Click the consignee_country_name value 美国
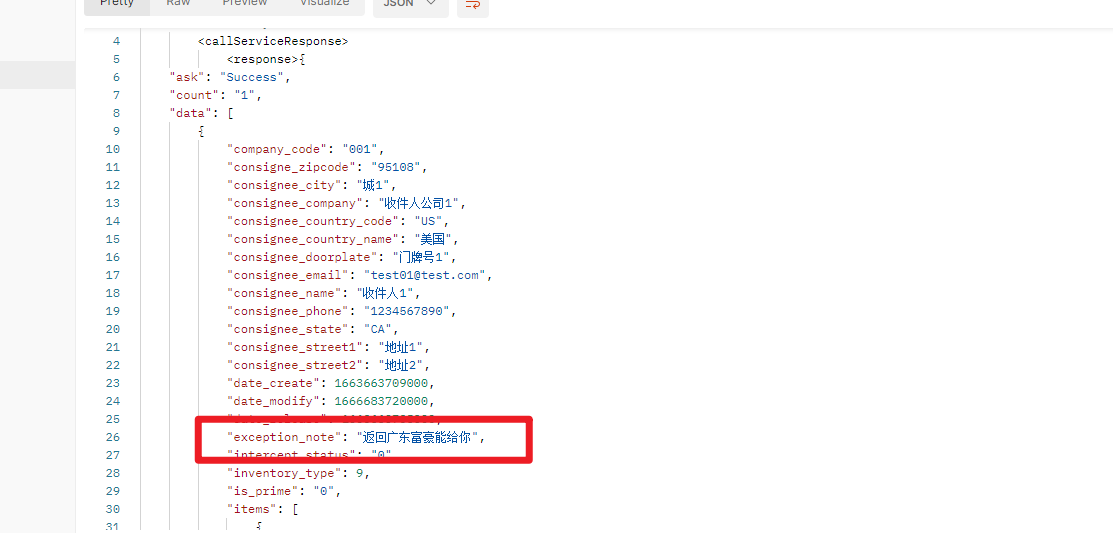The width and height of the screenshot is (1113, 533). tap(432, 239)
